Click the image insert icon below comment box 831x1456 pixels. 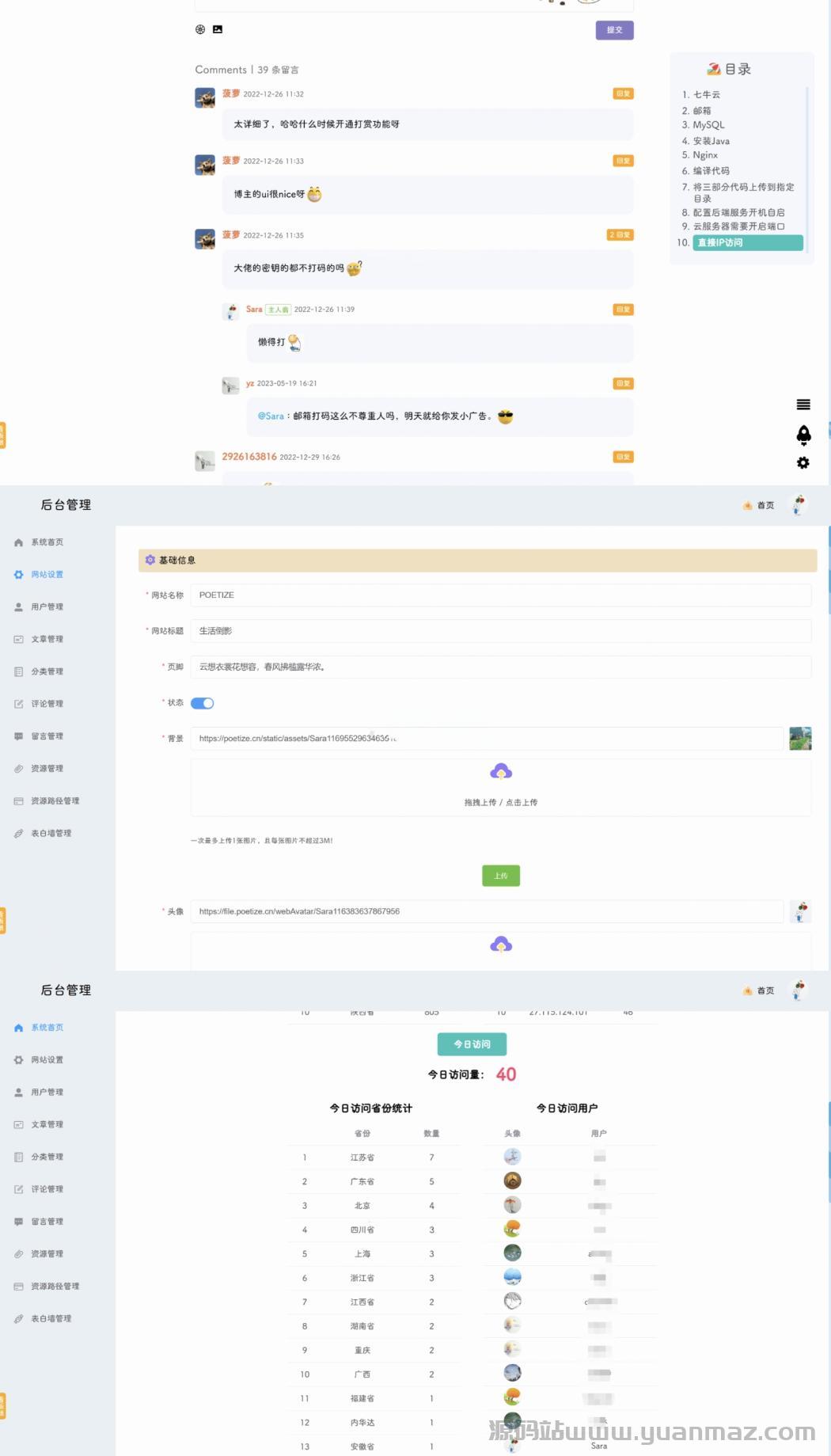[218, 29]
